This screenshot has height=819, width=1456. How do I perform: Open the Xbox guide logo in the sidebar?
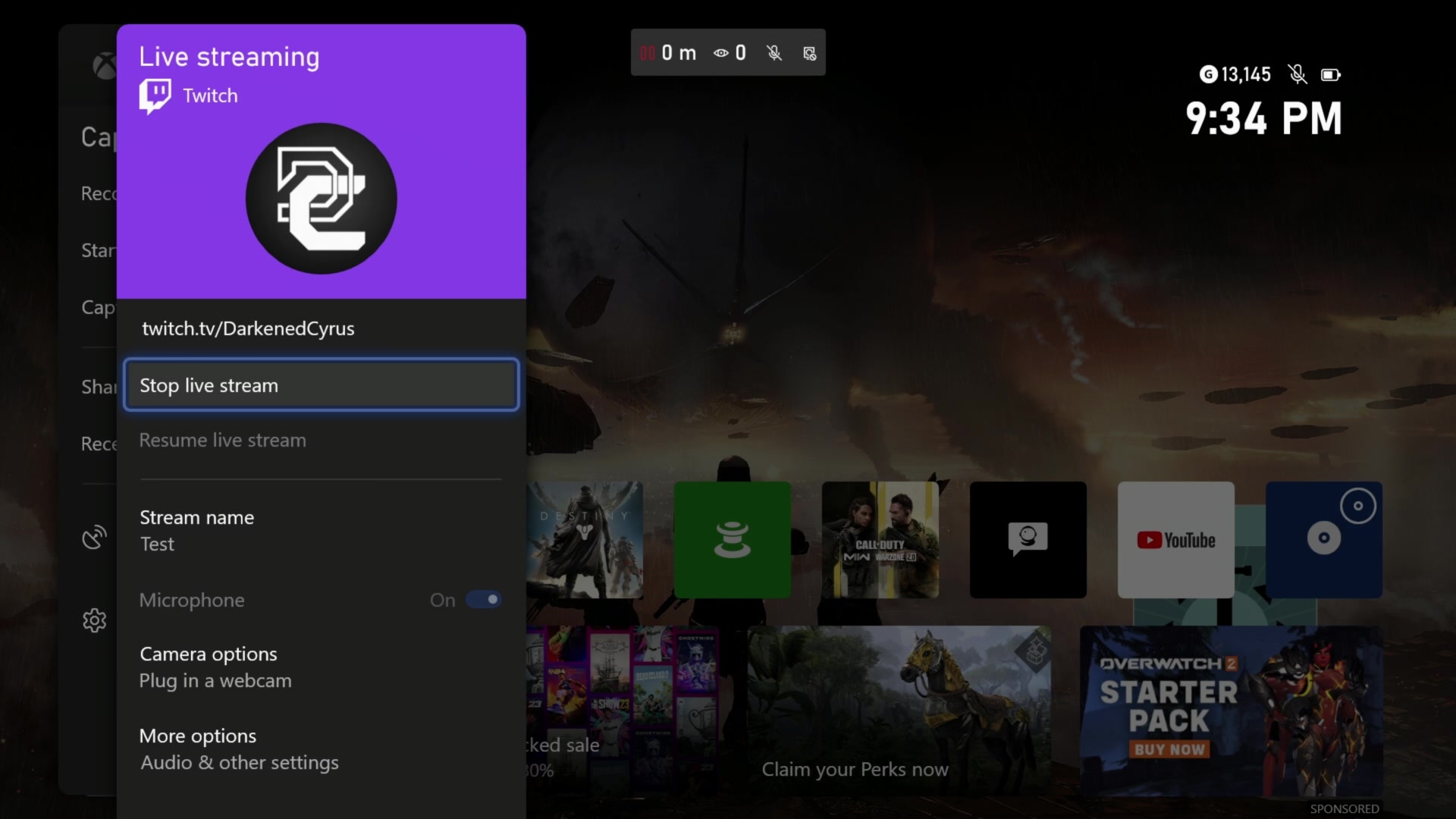pos(104,66)
